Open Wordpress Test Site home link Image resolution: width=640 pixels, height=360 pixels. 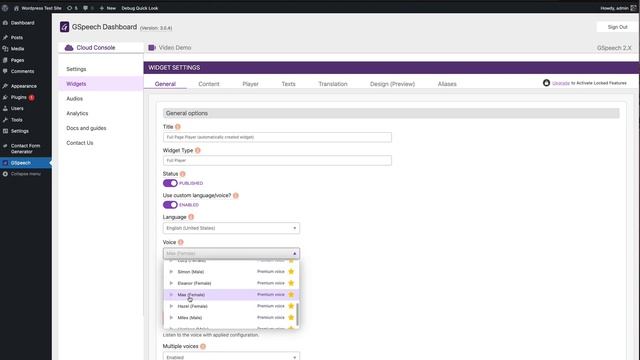[x=38, y=8]
